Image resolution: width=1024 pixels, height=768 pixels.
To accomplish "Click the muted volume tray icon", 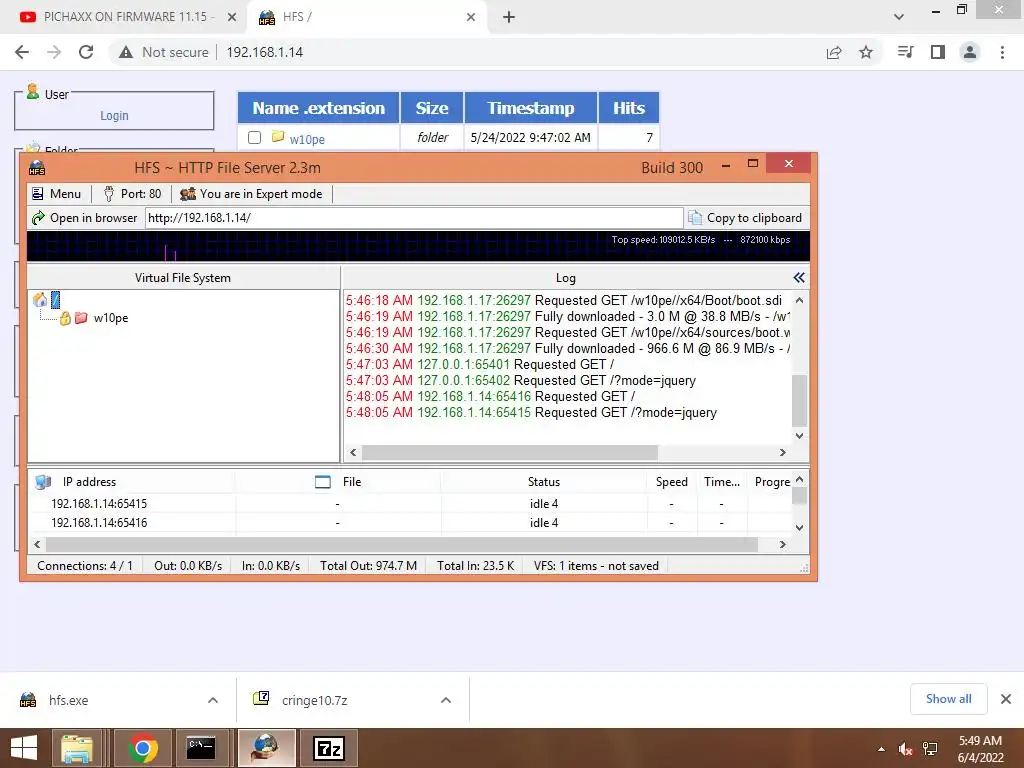I will point(905,749).
